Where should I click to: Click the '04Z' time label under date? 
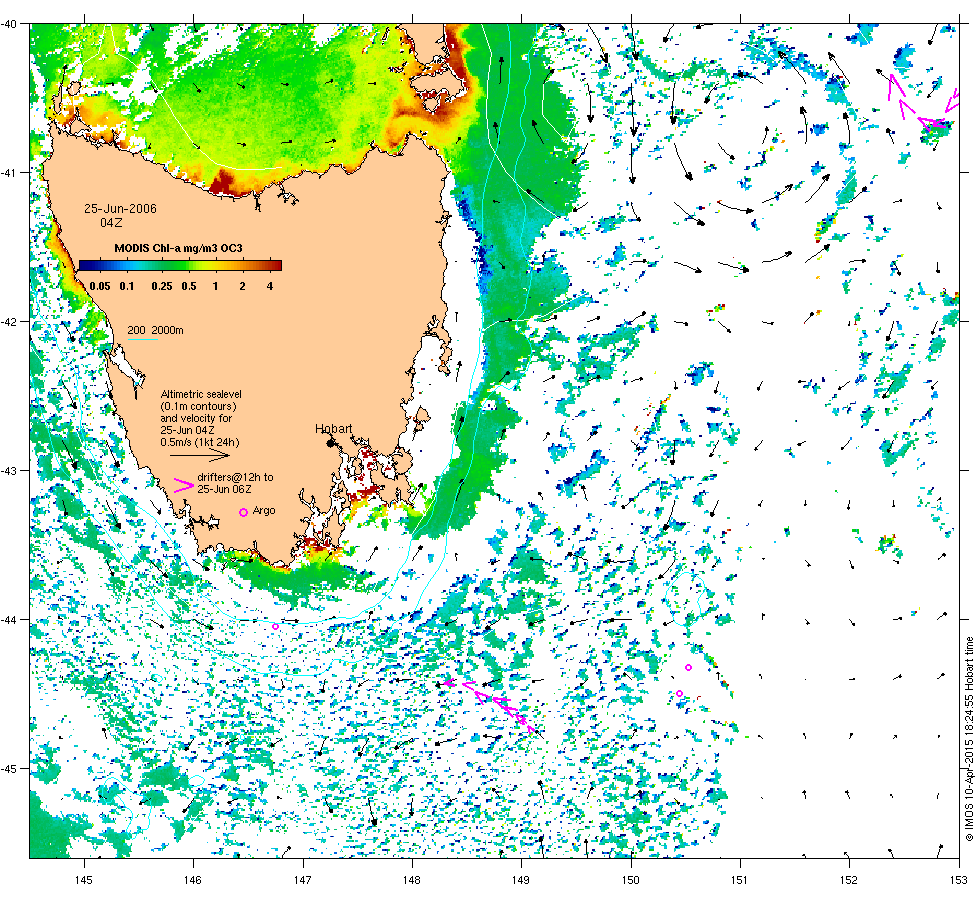tap(111, 222)
